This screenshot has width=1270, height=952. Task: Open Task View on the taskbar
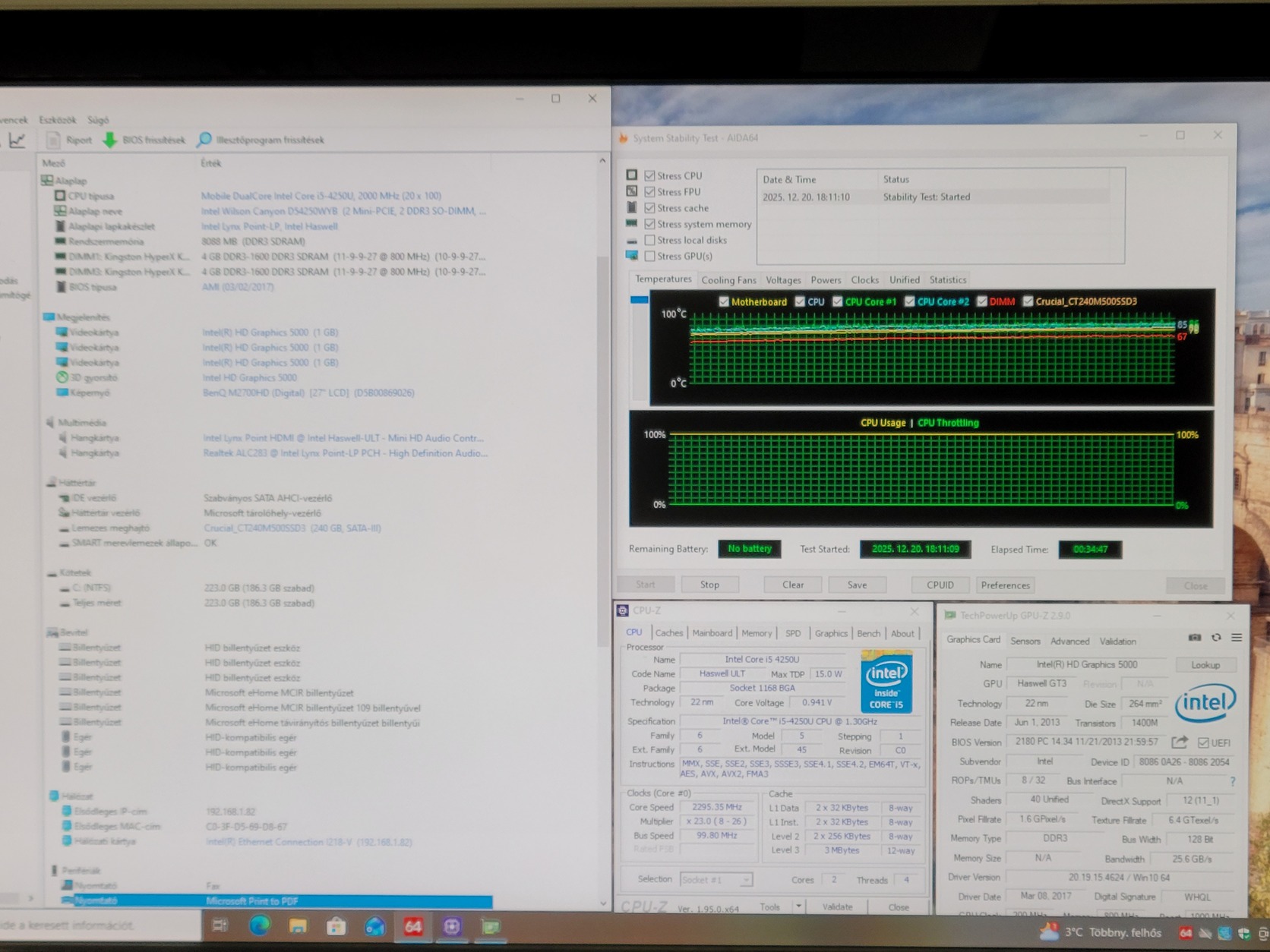click(x=220, y=925)
